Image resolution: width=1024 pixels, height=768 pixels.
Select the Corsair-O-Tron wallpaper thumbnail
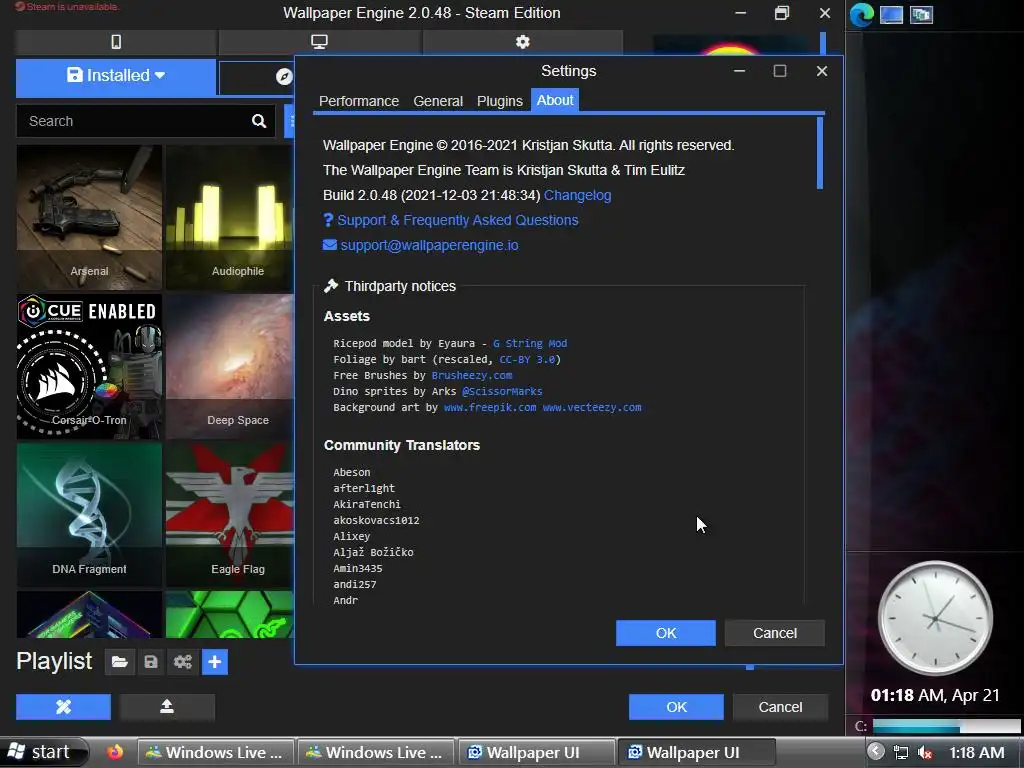[89, 366]
